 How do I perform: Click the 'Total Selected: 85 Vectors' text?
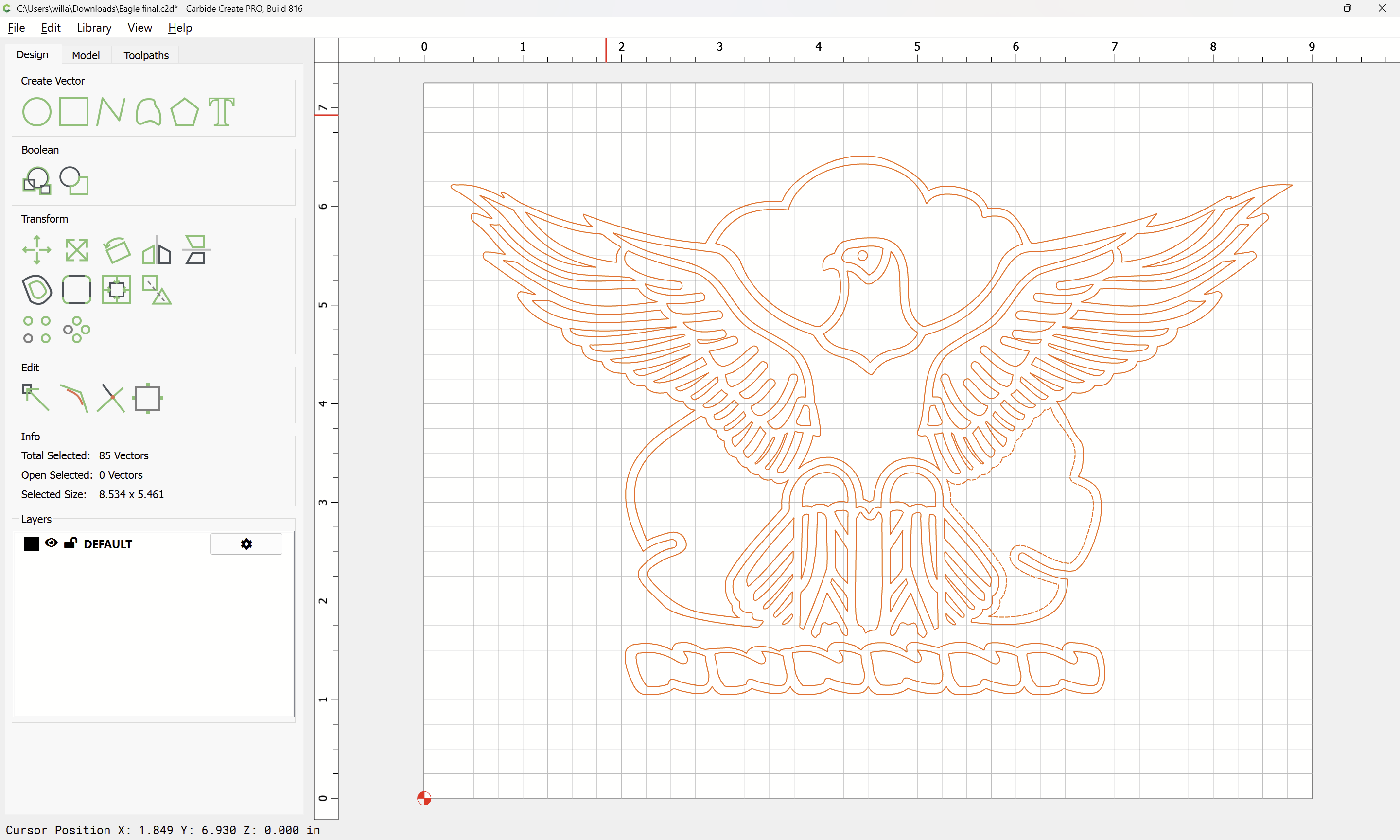click(85, 455)
